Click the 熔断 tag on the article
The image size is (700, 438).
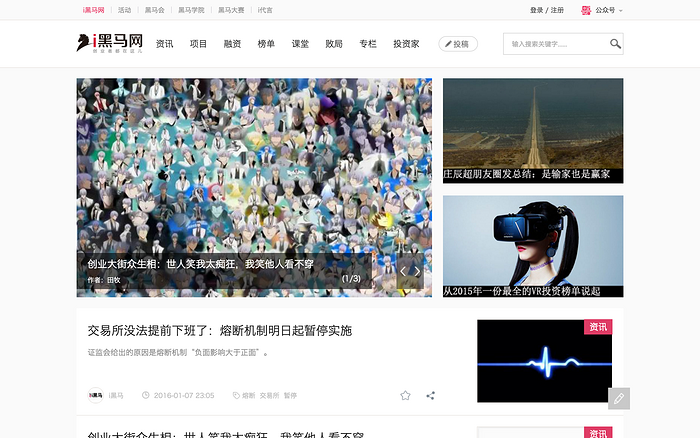[248, 396]
